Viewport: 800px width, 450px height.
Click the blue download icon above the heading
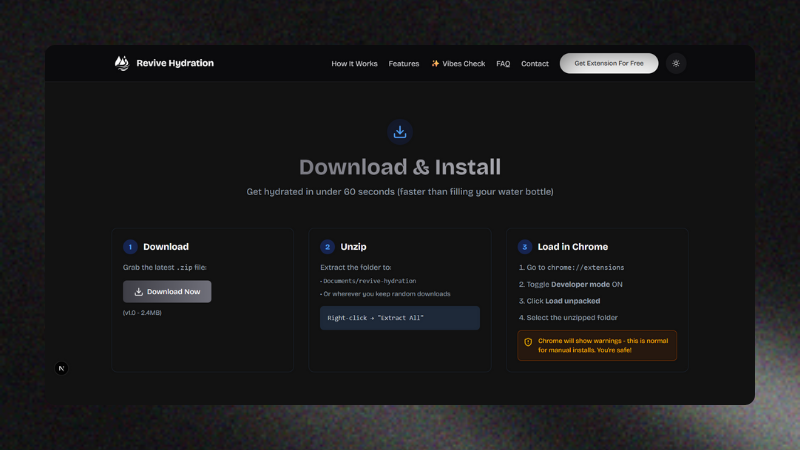pos(400,132)
